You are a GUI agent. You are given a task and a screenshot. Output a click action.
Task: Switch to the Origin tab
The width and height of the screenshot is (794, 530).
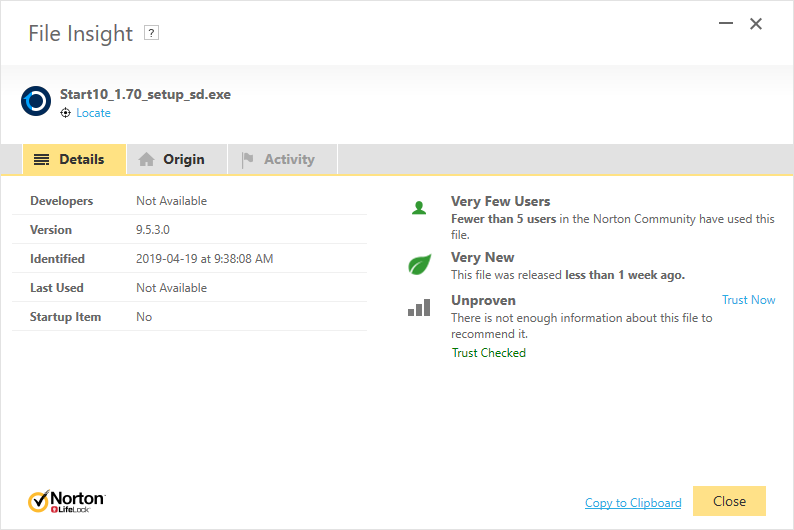[177, 159]
